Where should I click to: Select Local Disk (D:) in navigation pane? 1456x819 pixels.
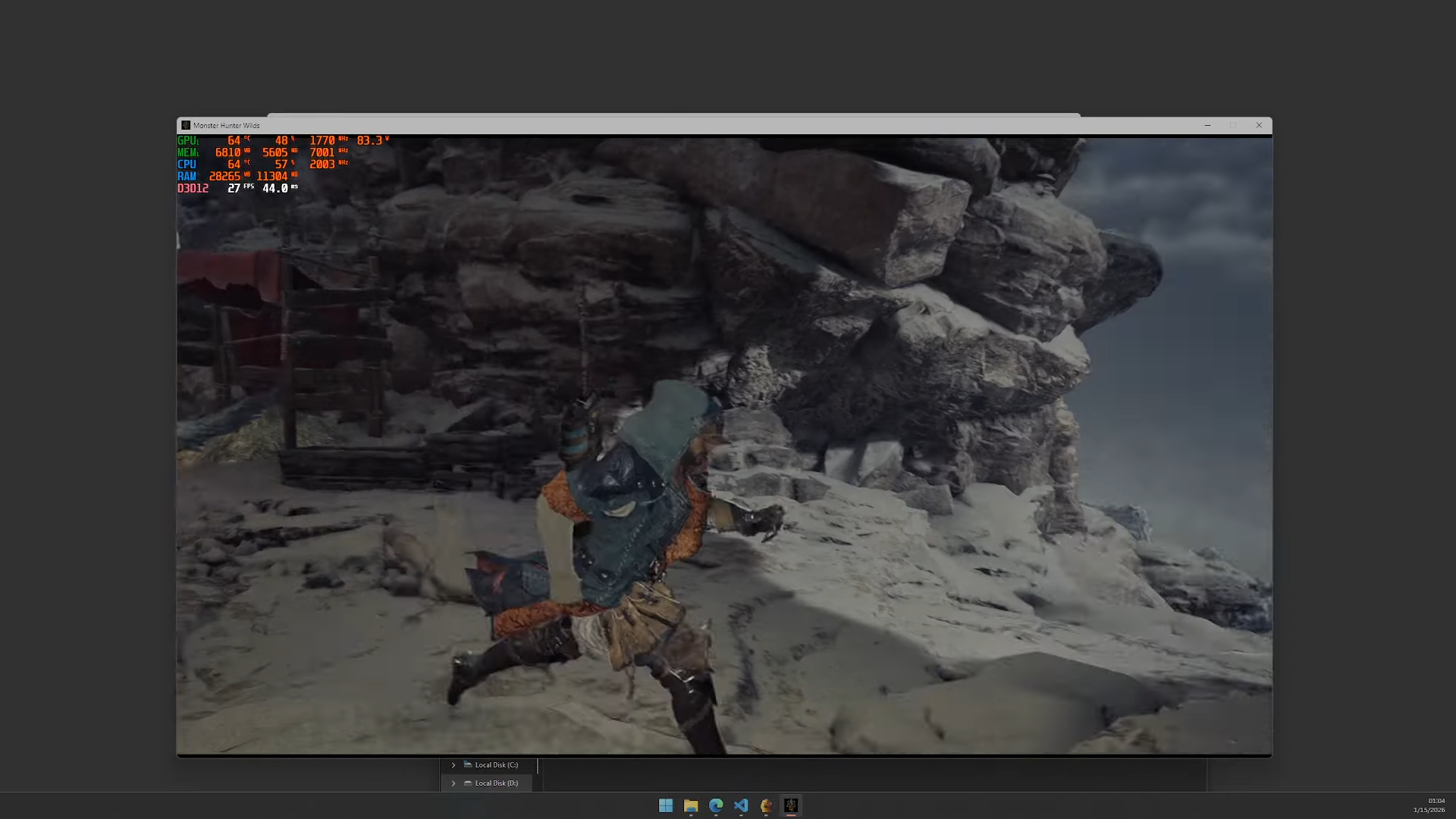point(496,783)
